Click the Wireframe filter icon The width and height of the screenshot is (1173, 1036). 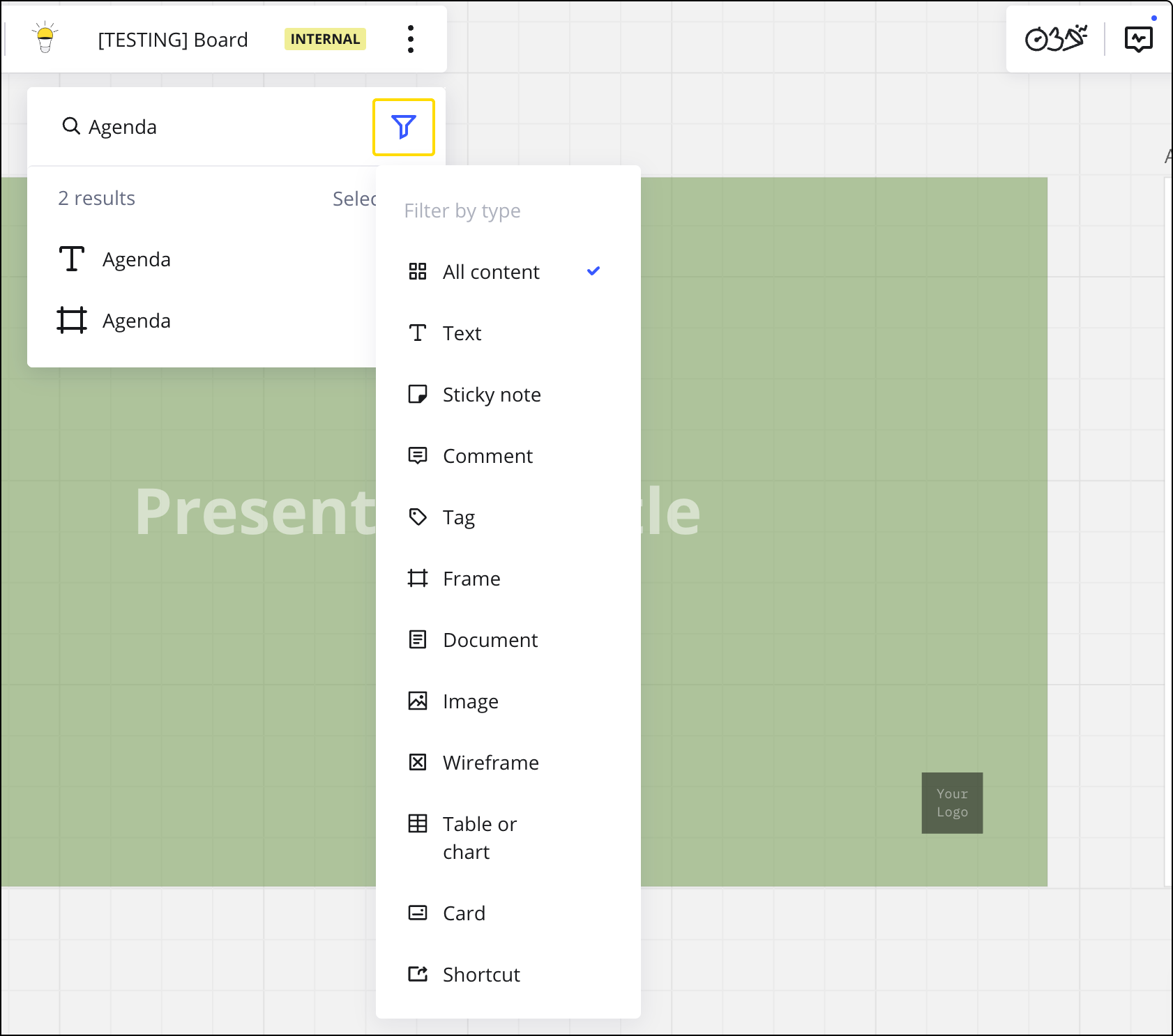click(418, 762)
